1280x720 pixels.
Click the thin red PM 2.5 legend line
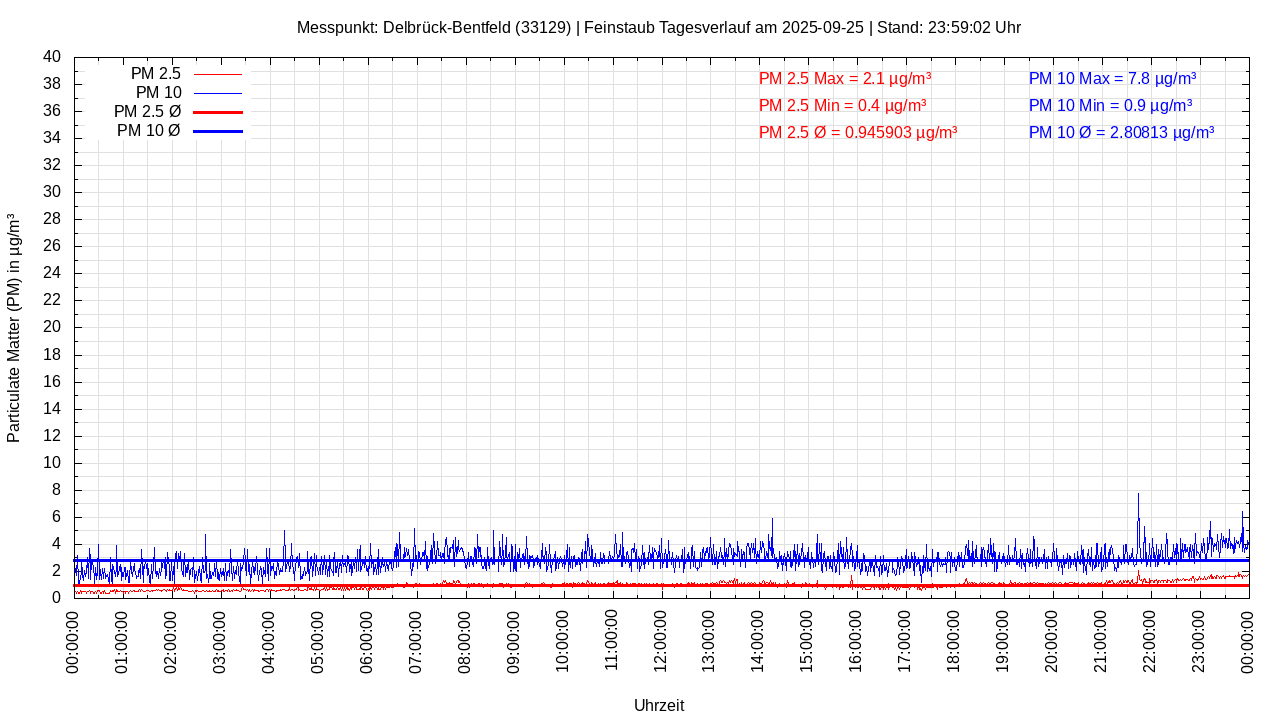pos(217,74)
